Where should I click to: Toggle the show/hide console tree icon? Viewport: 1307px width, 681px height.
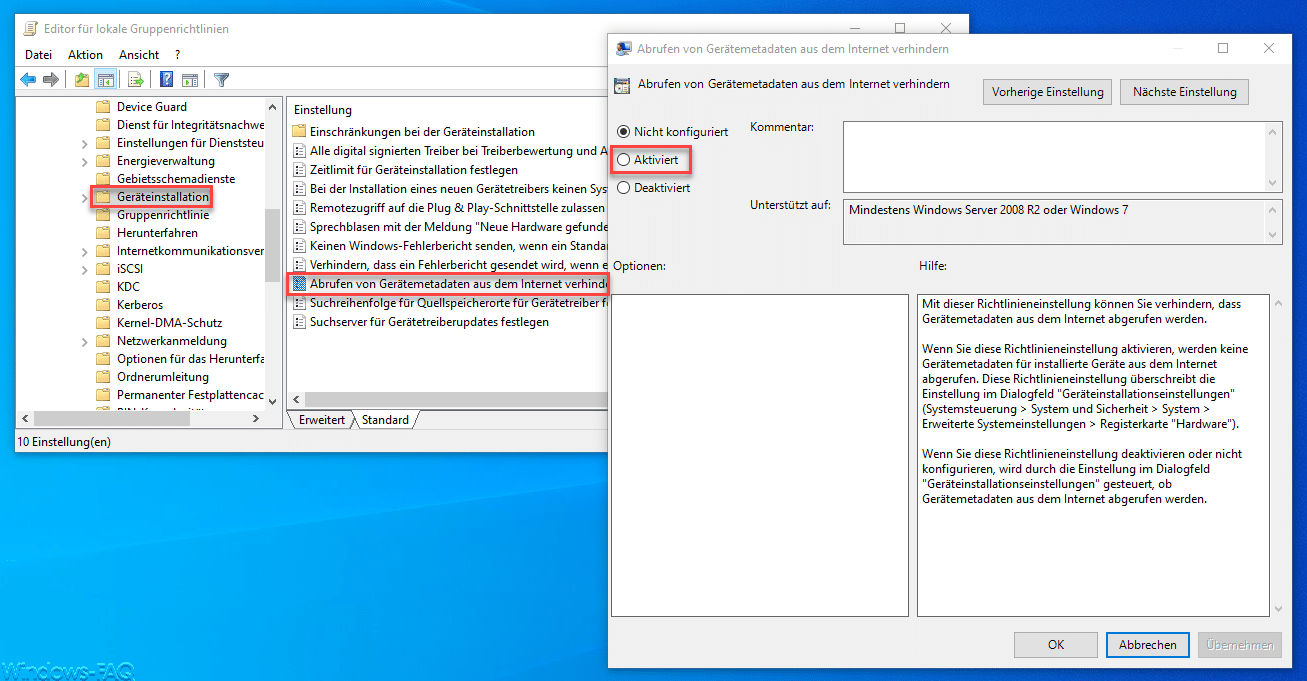coord(105,80)
